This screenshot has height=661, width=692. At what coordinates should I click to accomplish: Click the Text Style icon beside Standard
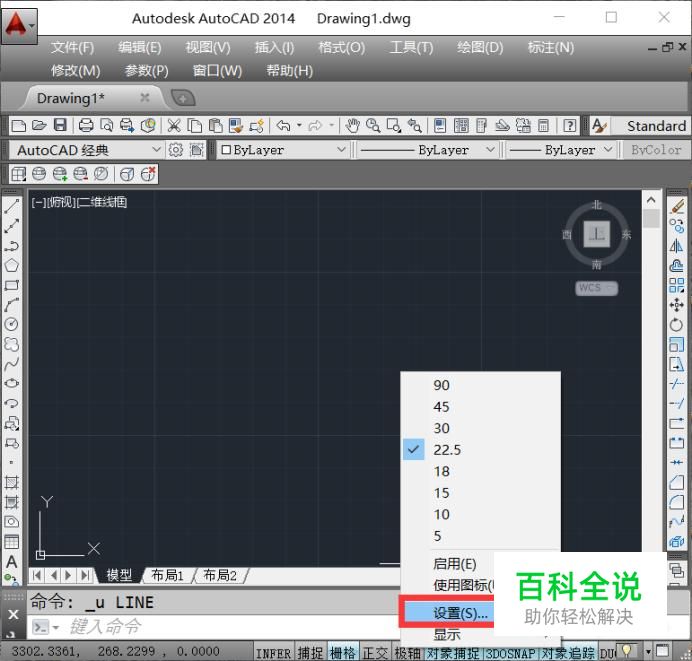click(x=599, y=126)
